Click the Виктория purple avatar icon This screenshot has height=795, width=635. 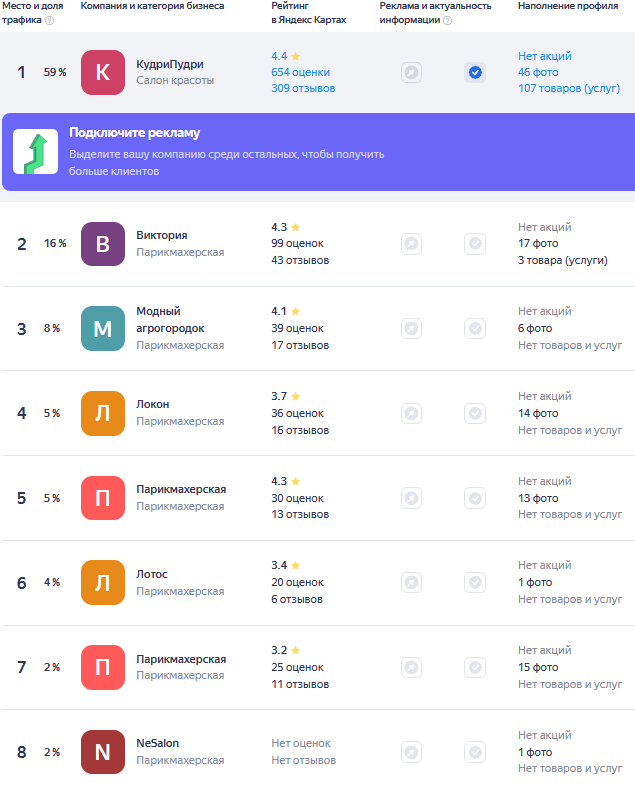(x=103, y=244)
